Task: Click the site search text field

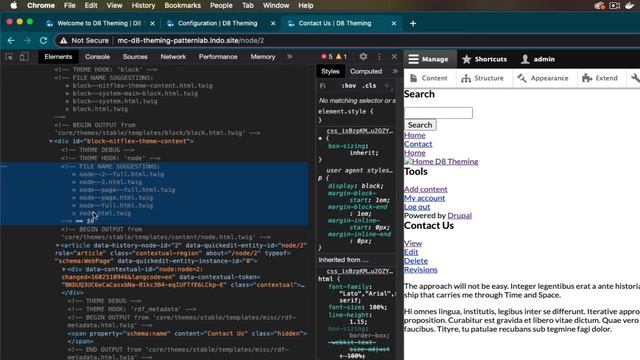Action: pyautogui.click(x=438, y=113)
